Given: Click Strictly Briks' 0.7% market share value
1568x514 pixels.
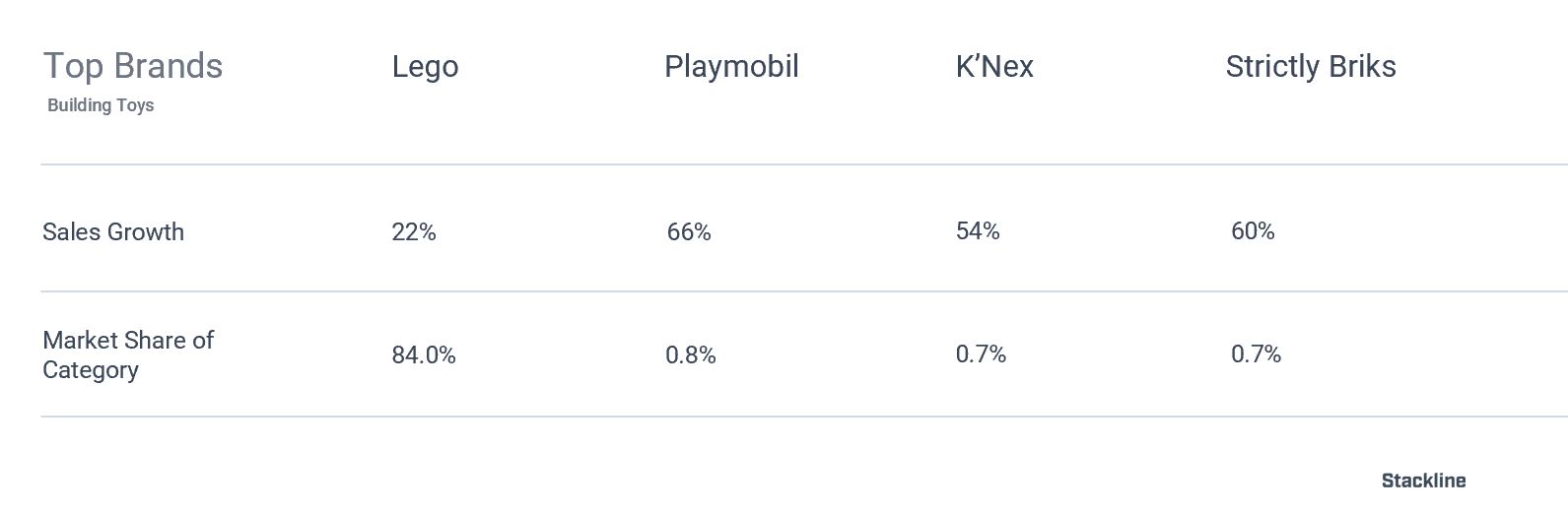Looking at the screenshot, I should pos(1256,353).
